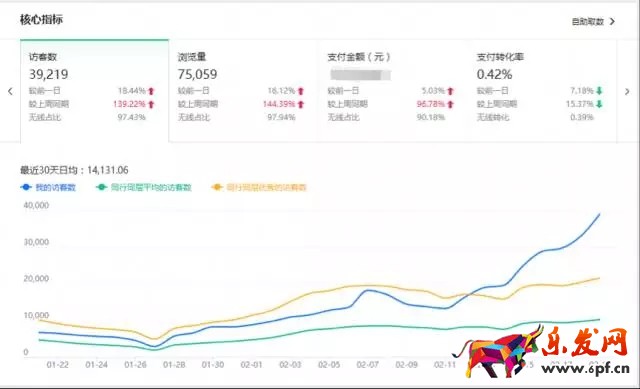Click the up arrow beside 18.12%
640x389 pixels.
(x=301, y=91)
